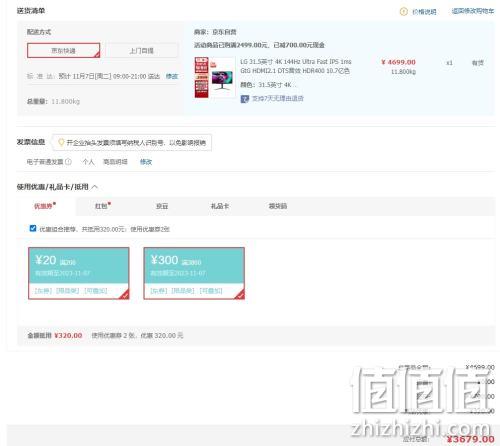The width and height of the screenshot is (500, 446).
Task: Open the LG 31.5英寸 4K product title
Action: (x=296, y=66)
